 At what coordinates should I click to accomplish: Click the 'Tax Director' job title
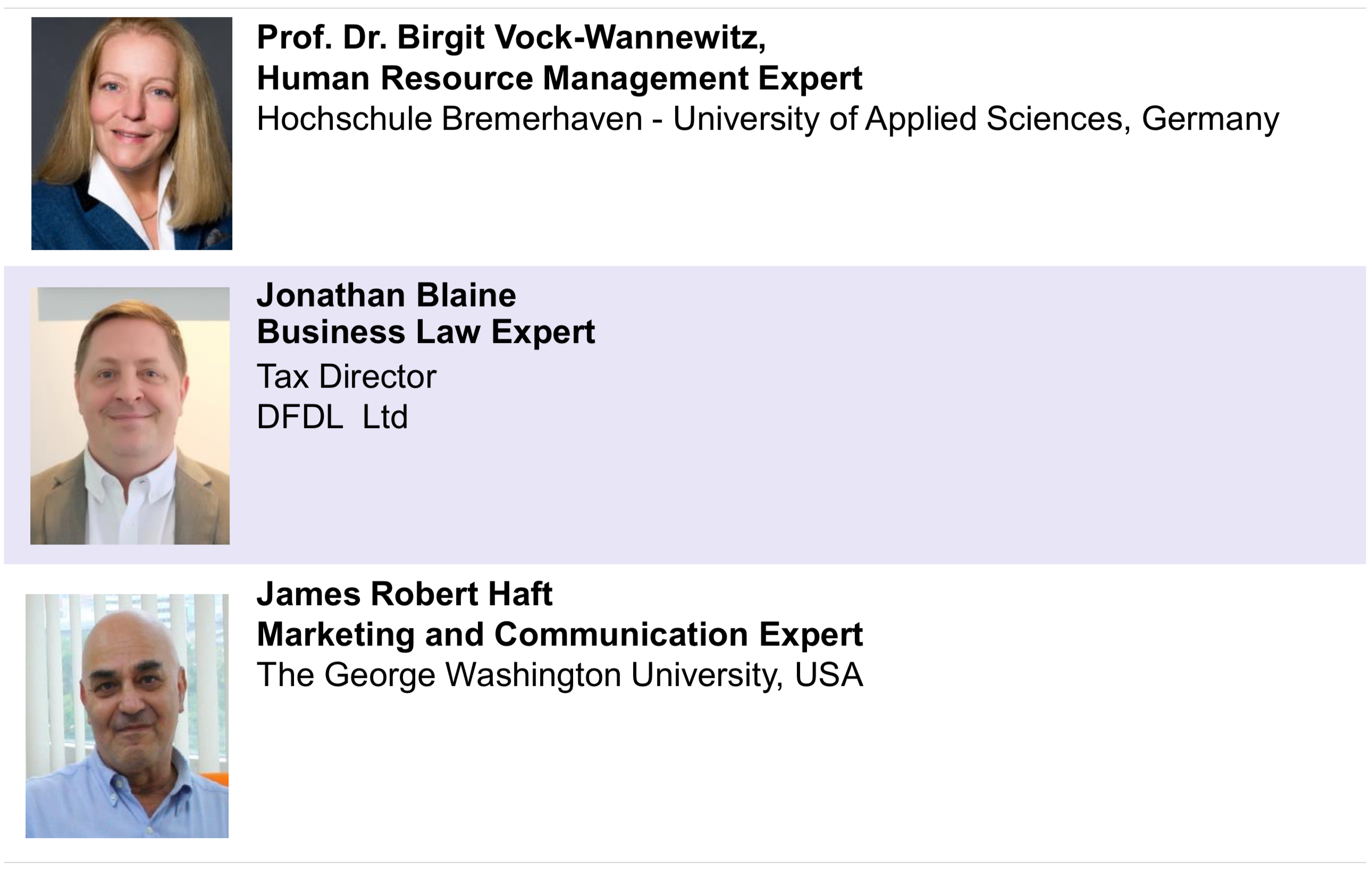click(x=347, y=377)
